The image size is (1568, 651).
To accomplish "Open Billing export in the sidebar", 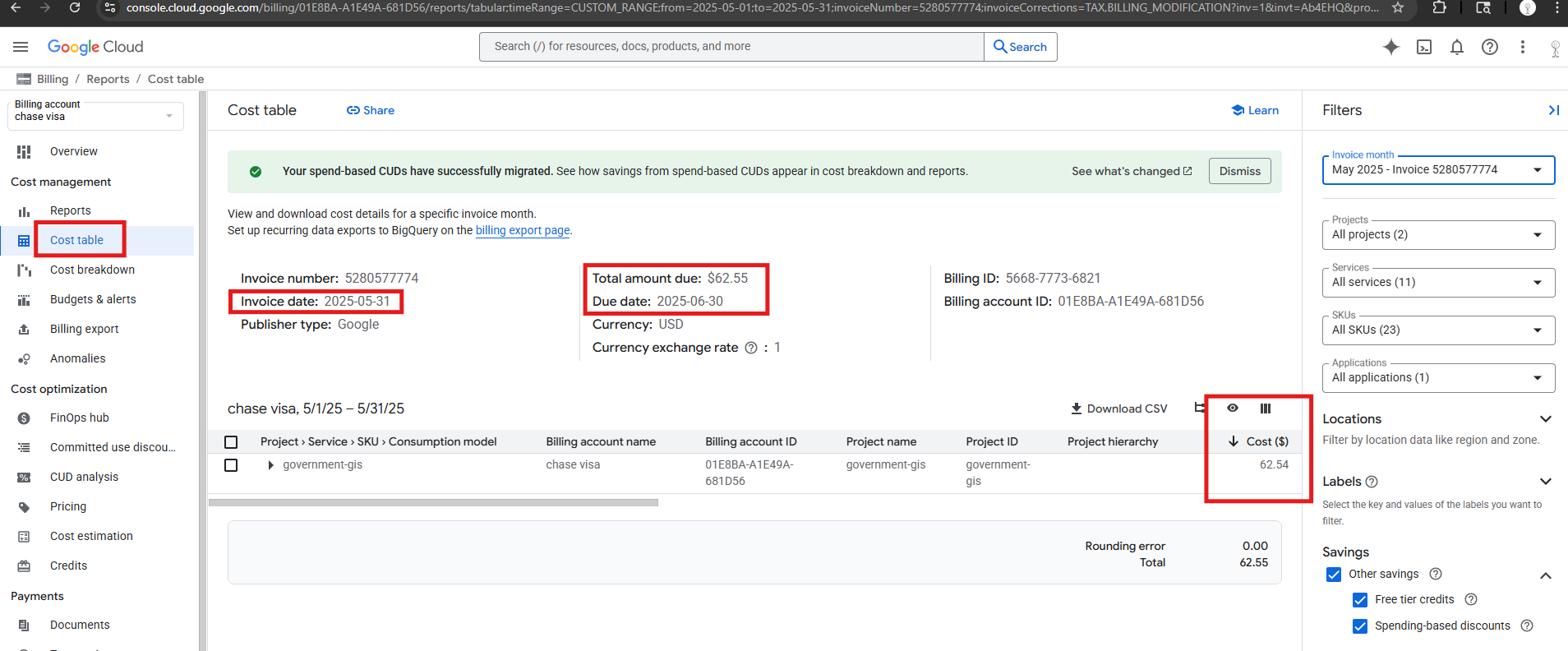I will tap(84, 329).
